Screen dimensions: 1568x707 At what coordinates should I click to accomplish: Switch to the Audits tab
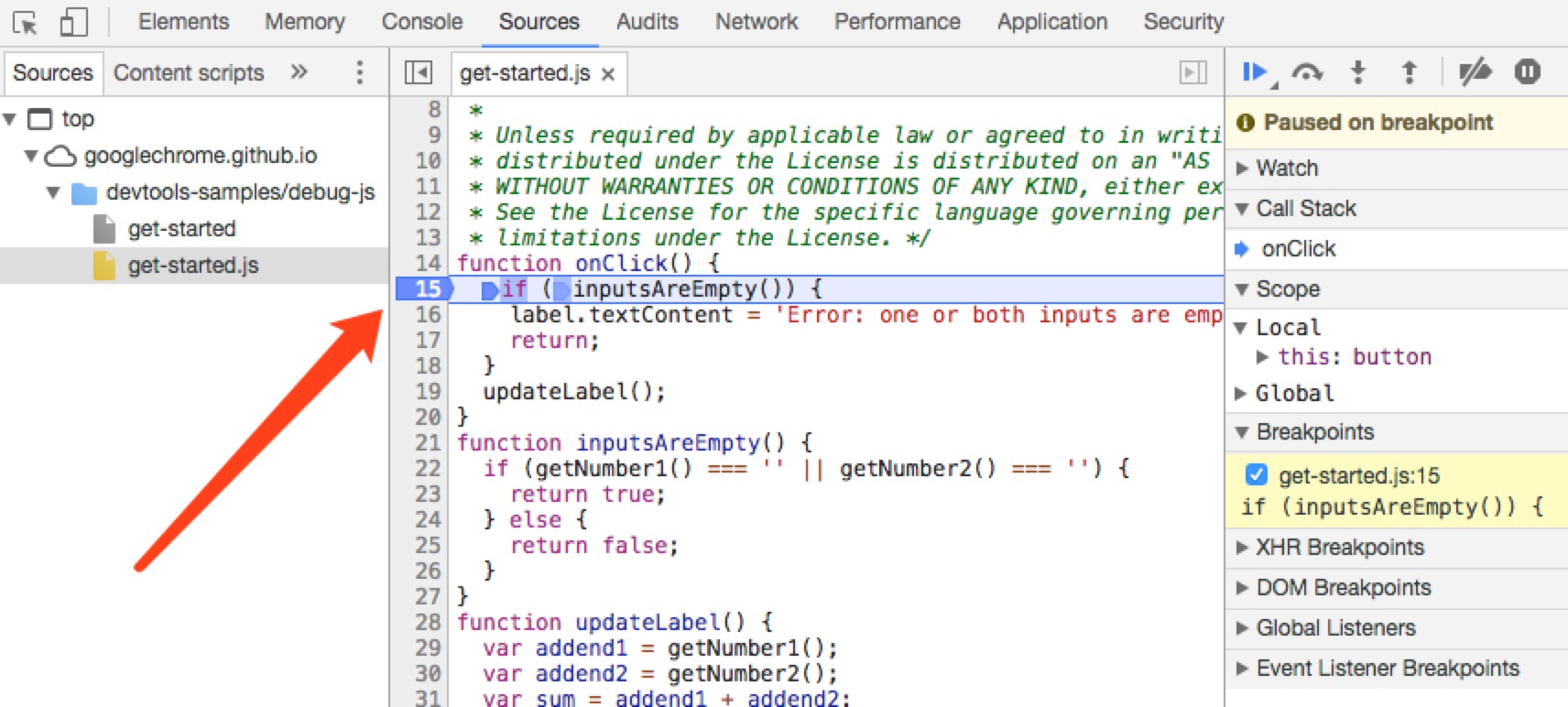coord(648,21)
